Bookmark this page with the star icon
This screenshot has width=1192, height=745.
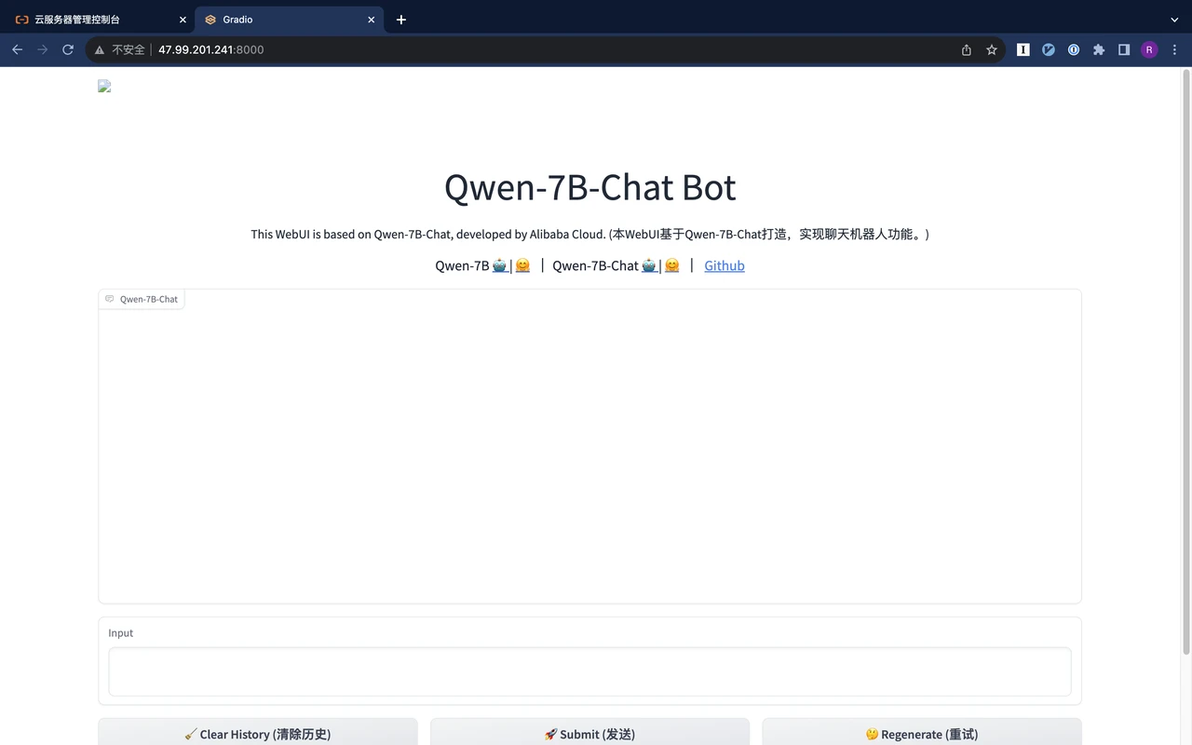[991, 49]
